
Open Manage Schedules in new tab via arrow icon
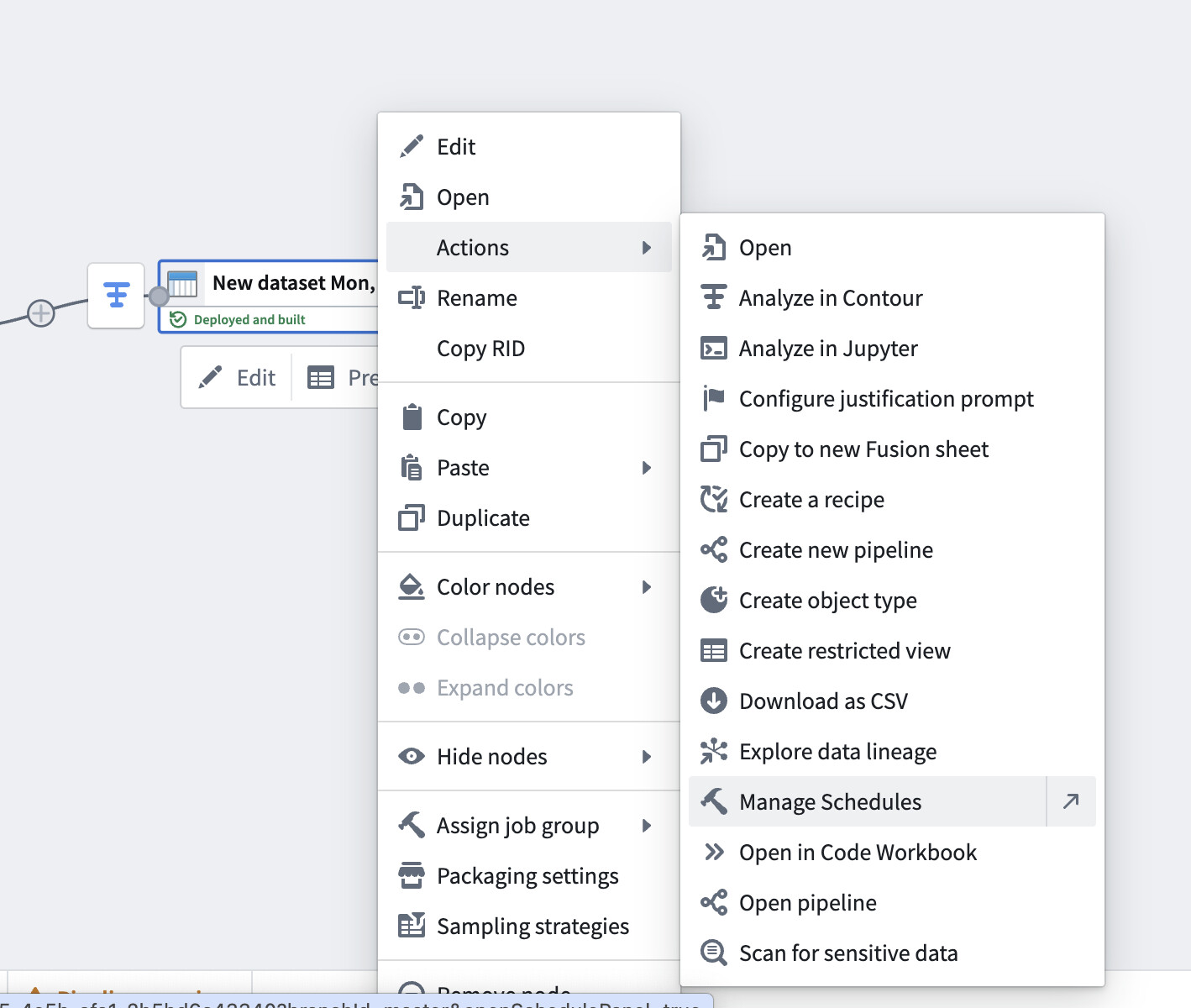(x=1070, y=801)
